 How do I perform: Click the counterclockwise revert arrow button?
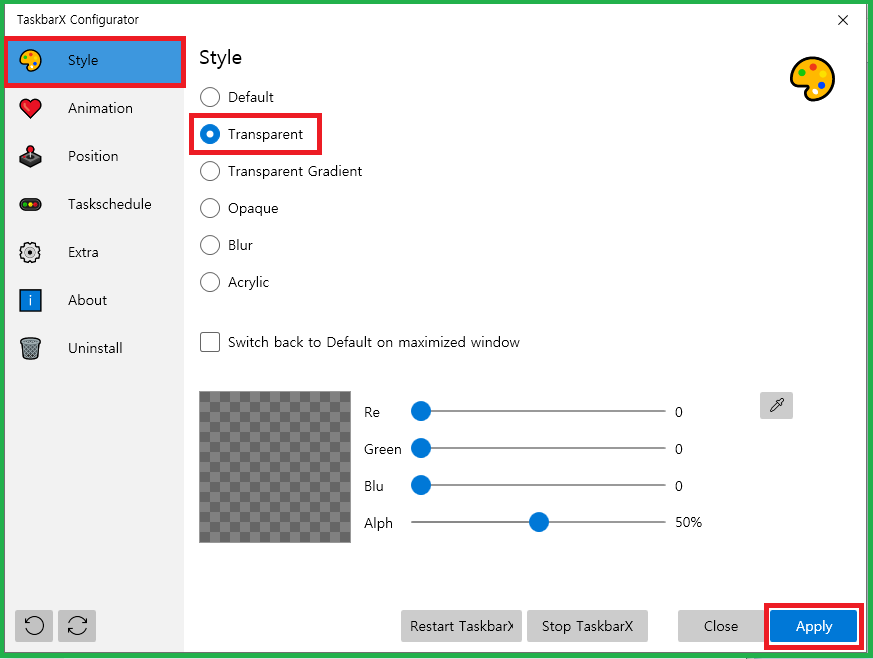coord(34,626)
